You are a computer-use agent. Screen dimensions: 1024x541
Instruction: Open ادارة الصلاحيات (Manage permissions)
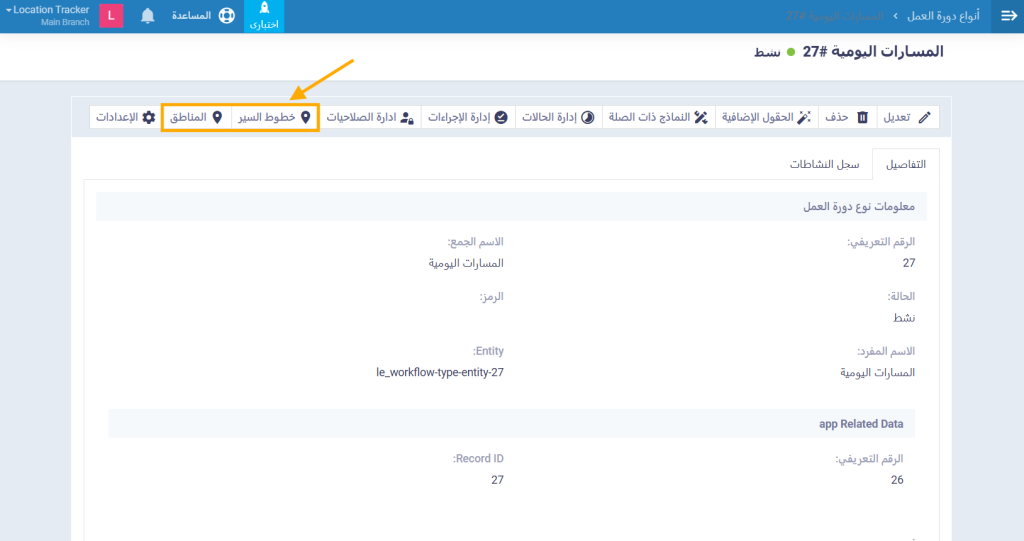tap(370, 117)
